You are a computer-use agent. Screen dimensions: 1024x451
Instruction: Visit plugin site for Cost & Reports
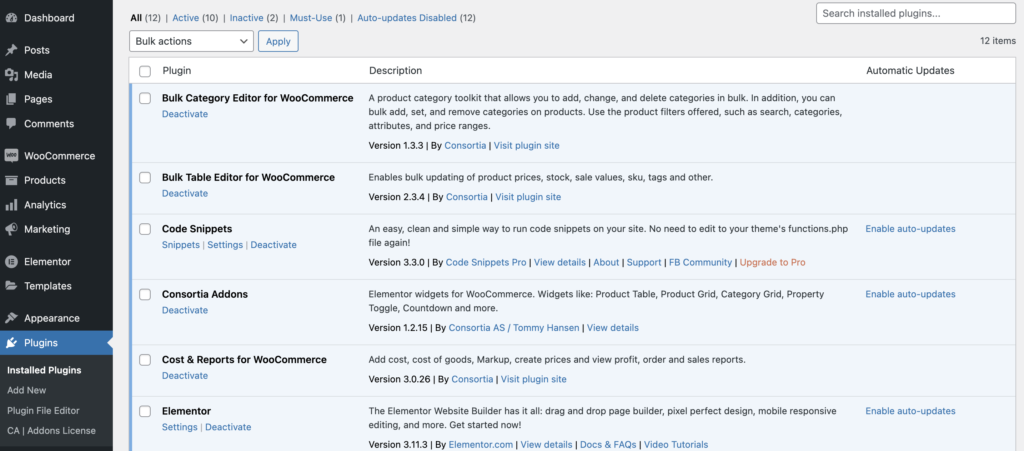[534, 379]
